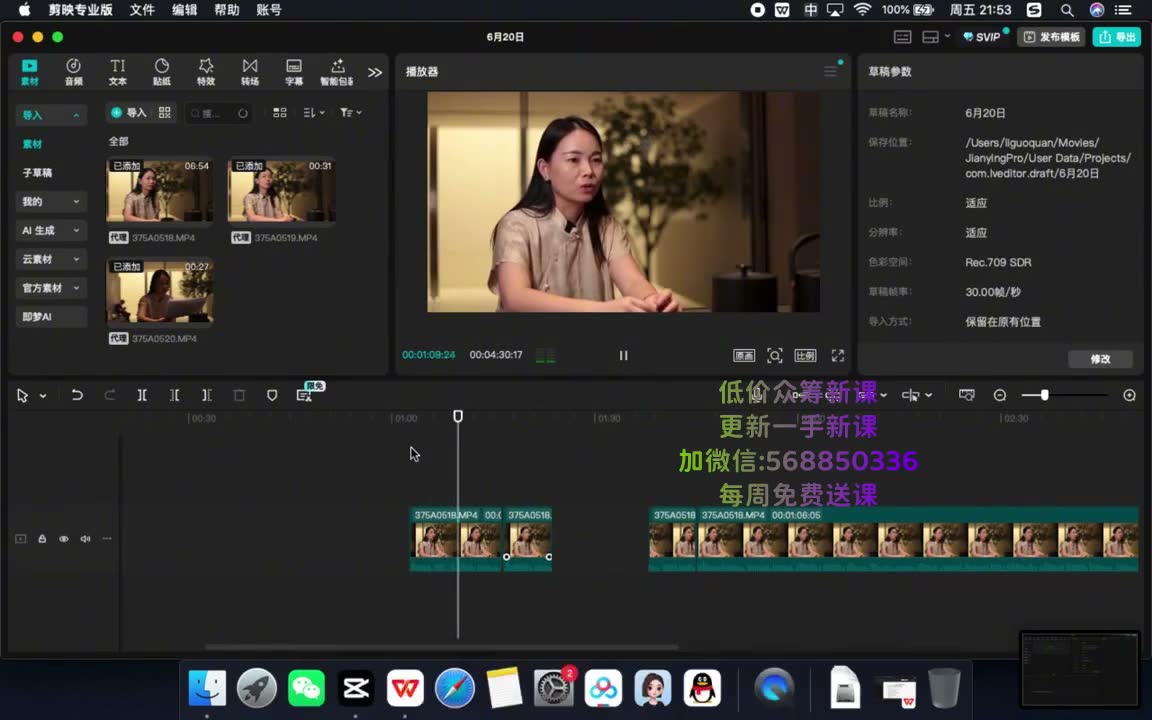Open the SVIP membership button
The image size is (1152, 720).
982,37
